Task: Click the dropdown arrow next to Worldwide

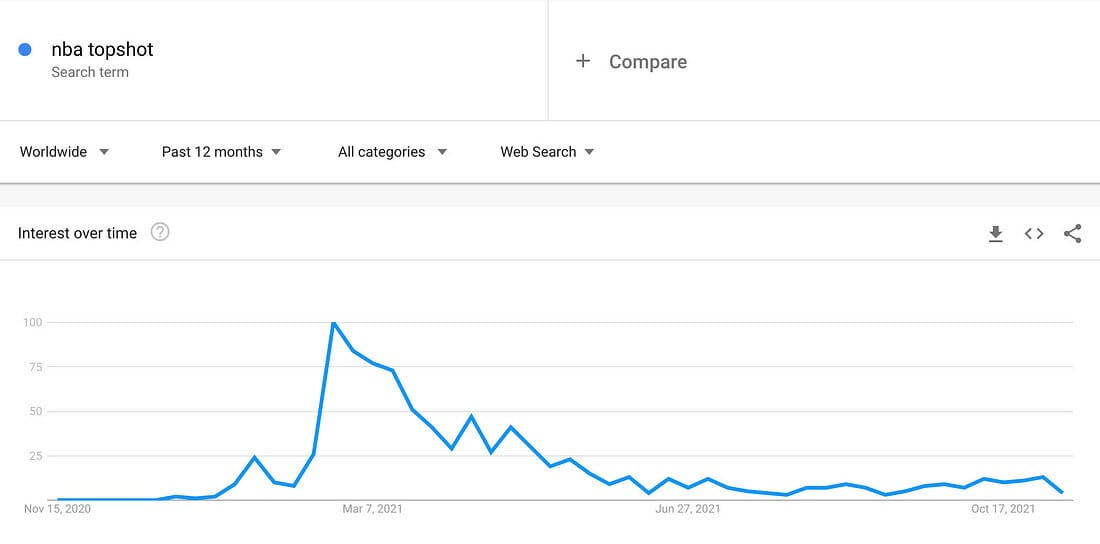Action: pos(104,152)
